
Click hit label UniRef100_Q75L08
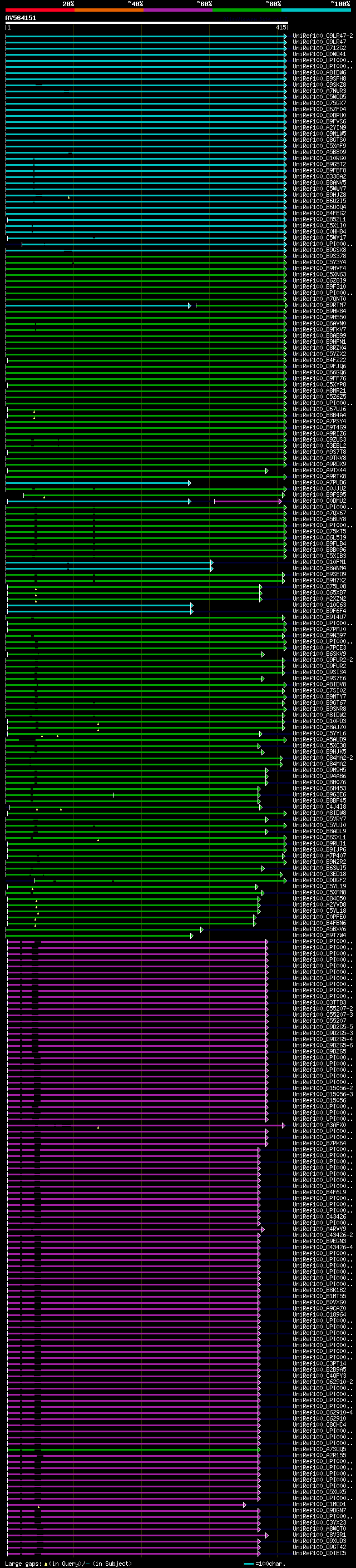[x=319, y=587]
